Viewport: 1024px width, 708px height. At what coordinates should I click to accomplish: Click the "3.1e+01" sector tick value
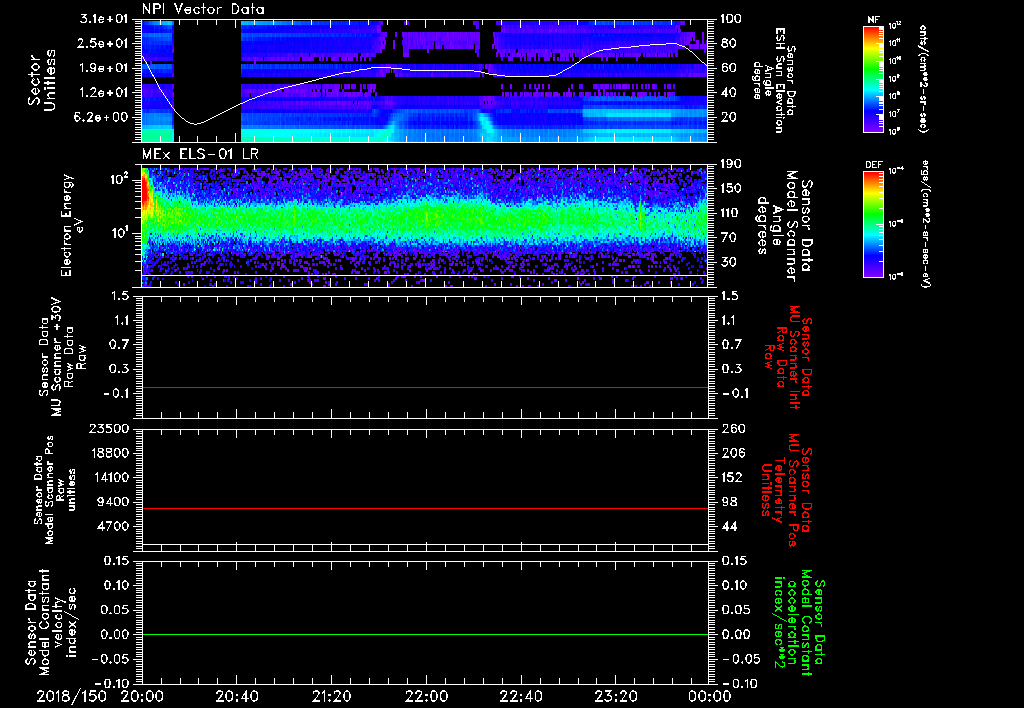[x=104, y=19]
